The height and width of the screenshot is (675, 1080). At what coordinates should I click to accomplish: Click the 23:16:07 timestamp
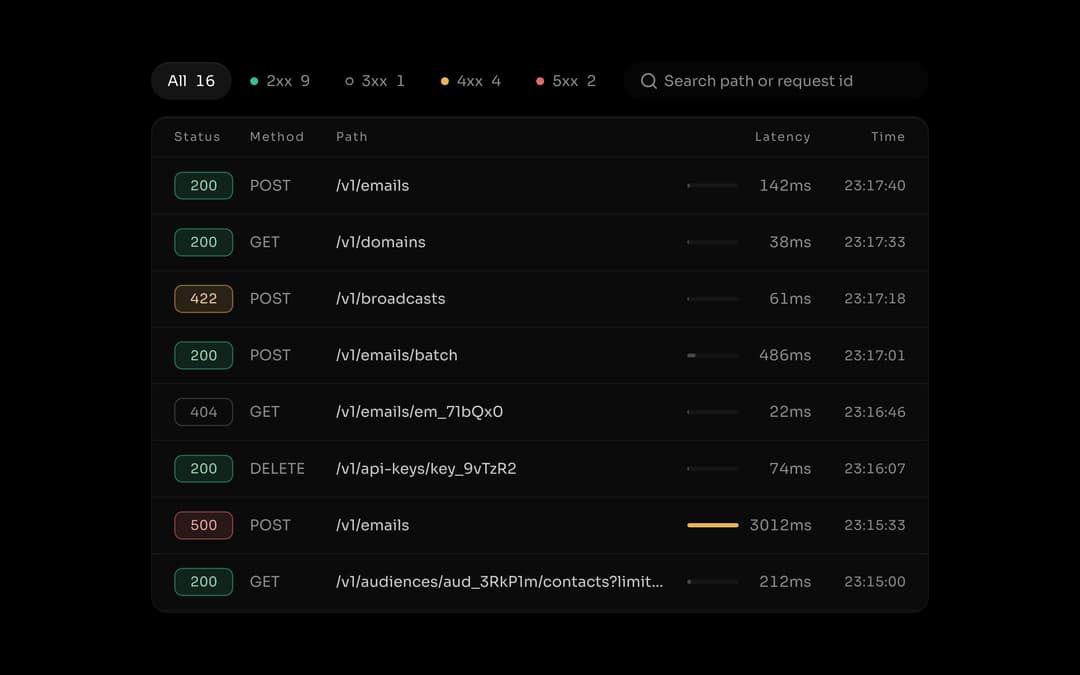click(875, 468)
